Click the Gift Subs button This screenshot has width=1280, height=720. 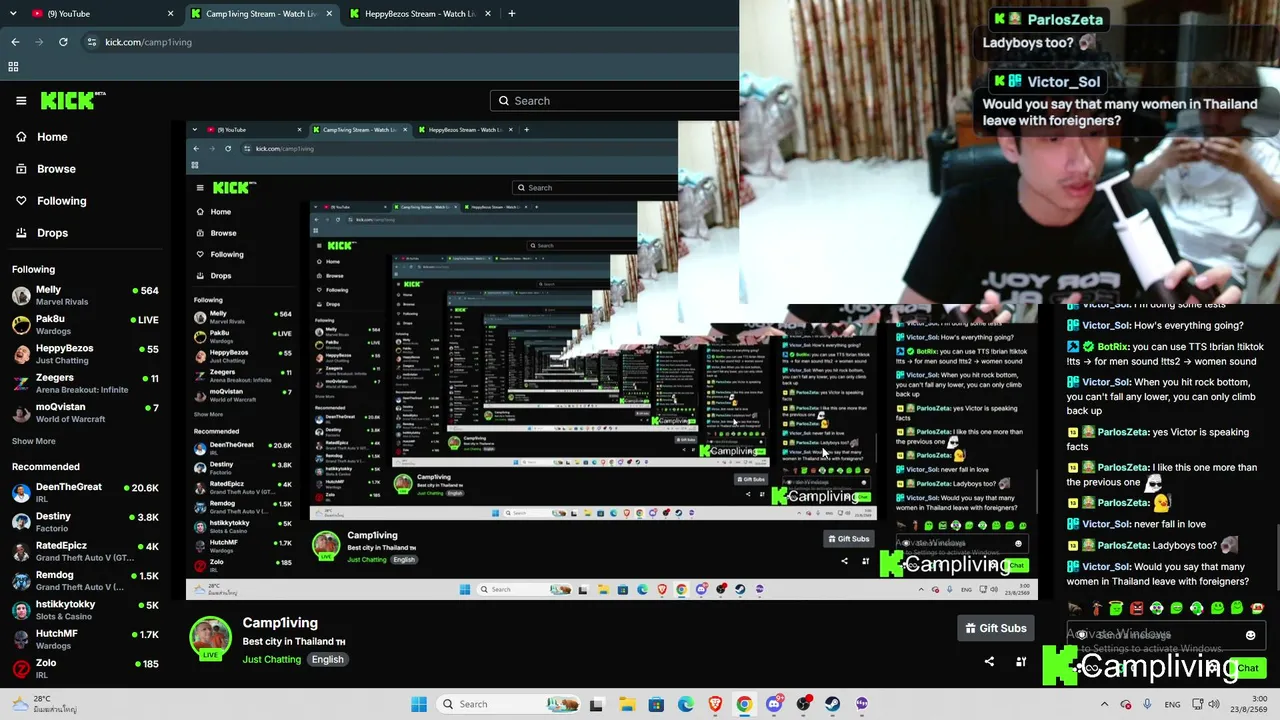995,628
